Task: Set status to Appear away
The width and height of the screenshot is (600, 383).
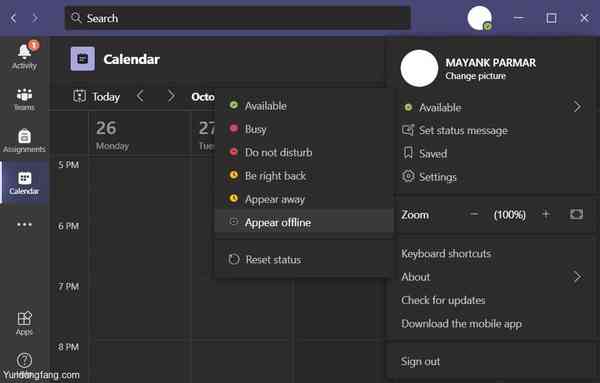Action: coord(304,199)
